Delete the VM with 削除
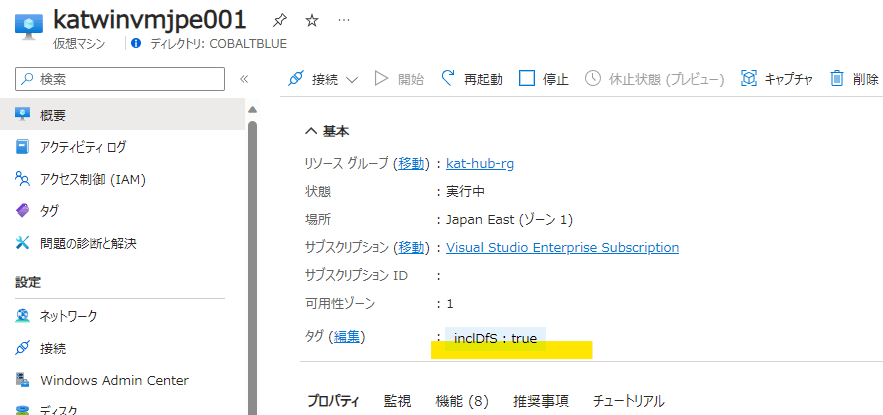This screenshot has height=415, width=883. tap(854, 79)
